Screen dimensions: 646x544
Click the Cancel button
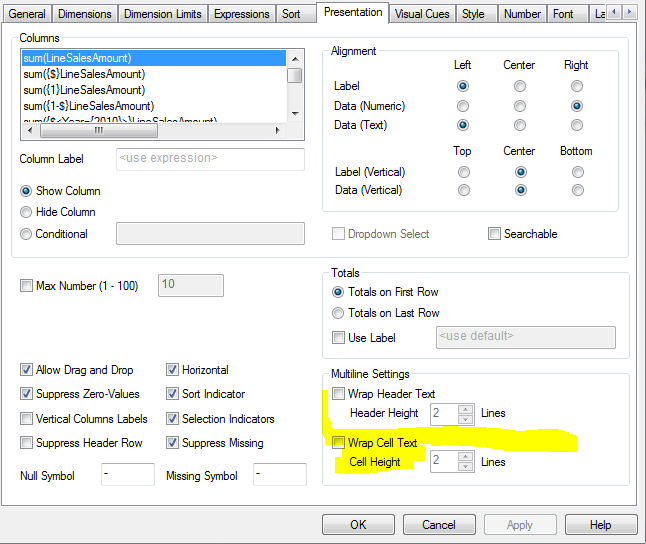tap(439, 525)
